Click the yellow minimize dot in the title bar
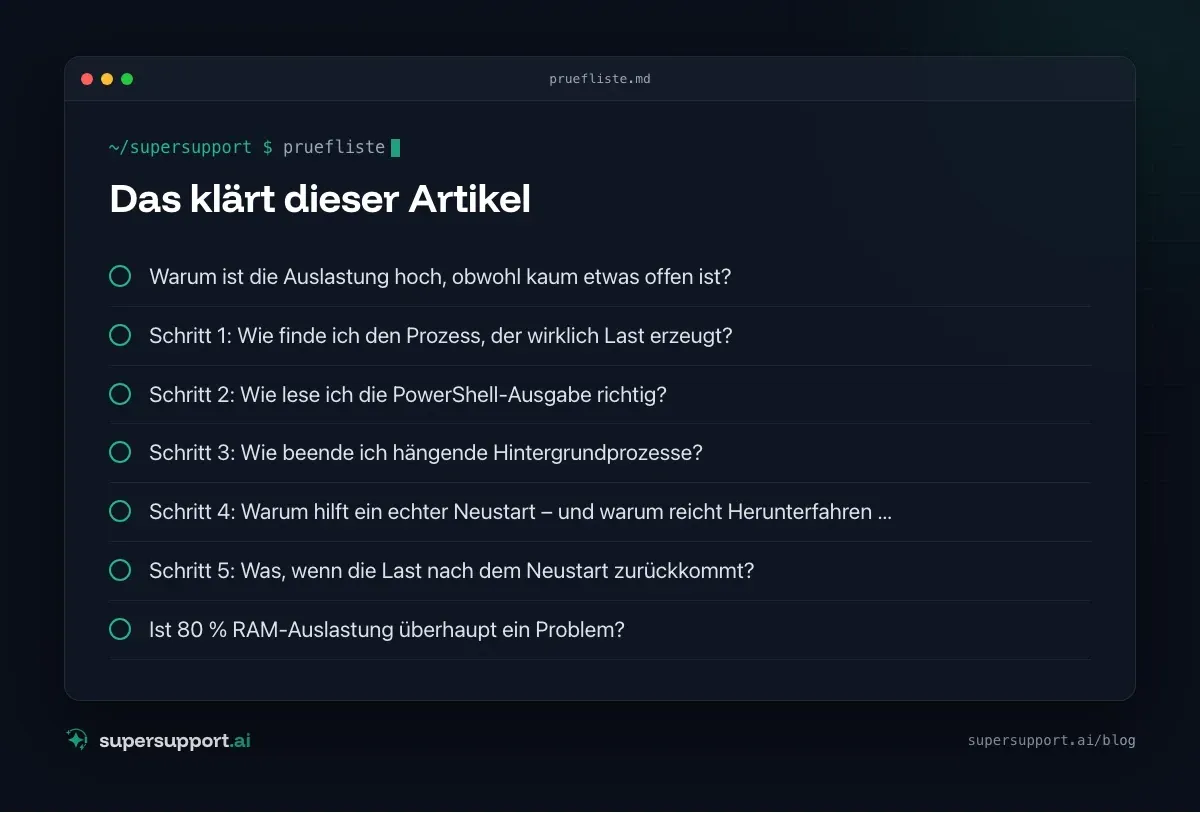Screen dimensions: 1200x813 tap(107, 79)
